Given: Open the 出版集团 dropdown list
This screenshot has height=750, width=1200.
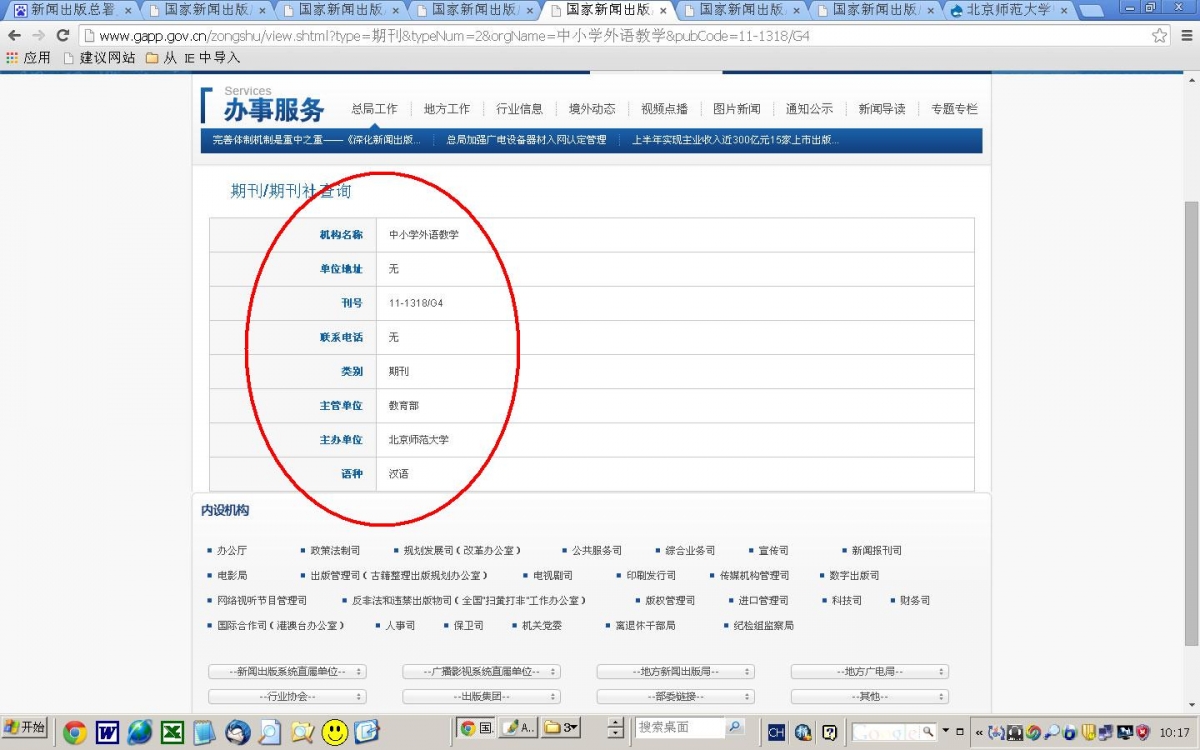Looking at the screenshot, I should (482, 696).
